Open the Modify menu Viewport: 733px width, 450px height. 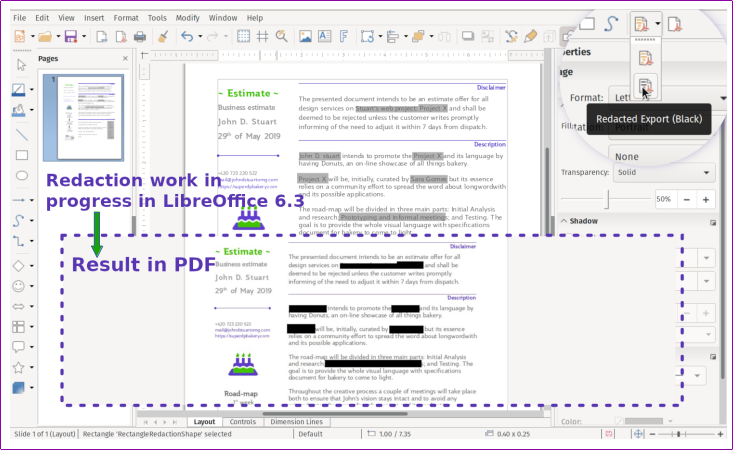pyautogui.click(x=187, y=17)
